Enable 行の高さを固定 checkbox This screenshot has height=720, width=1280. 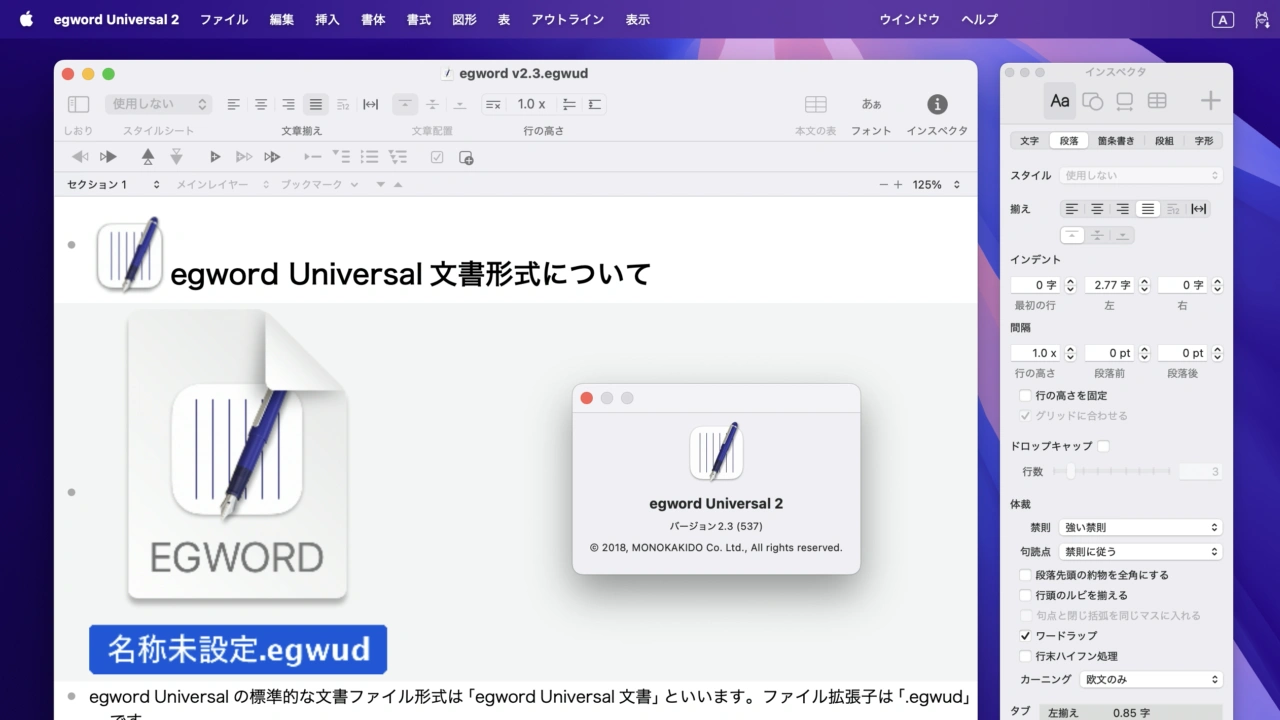[x=1025, y=396]
